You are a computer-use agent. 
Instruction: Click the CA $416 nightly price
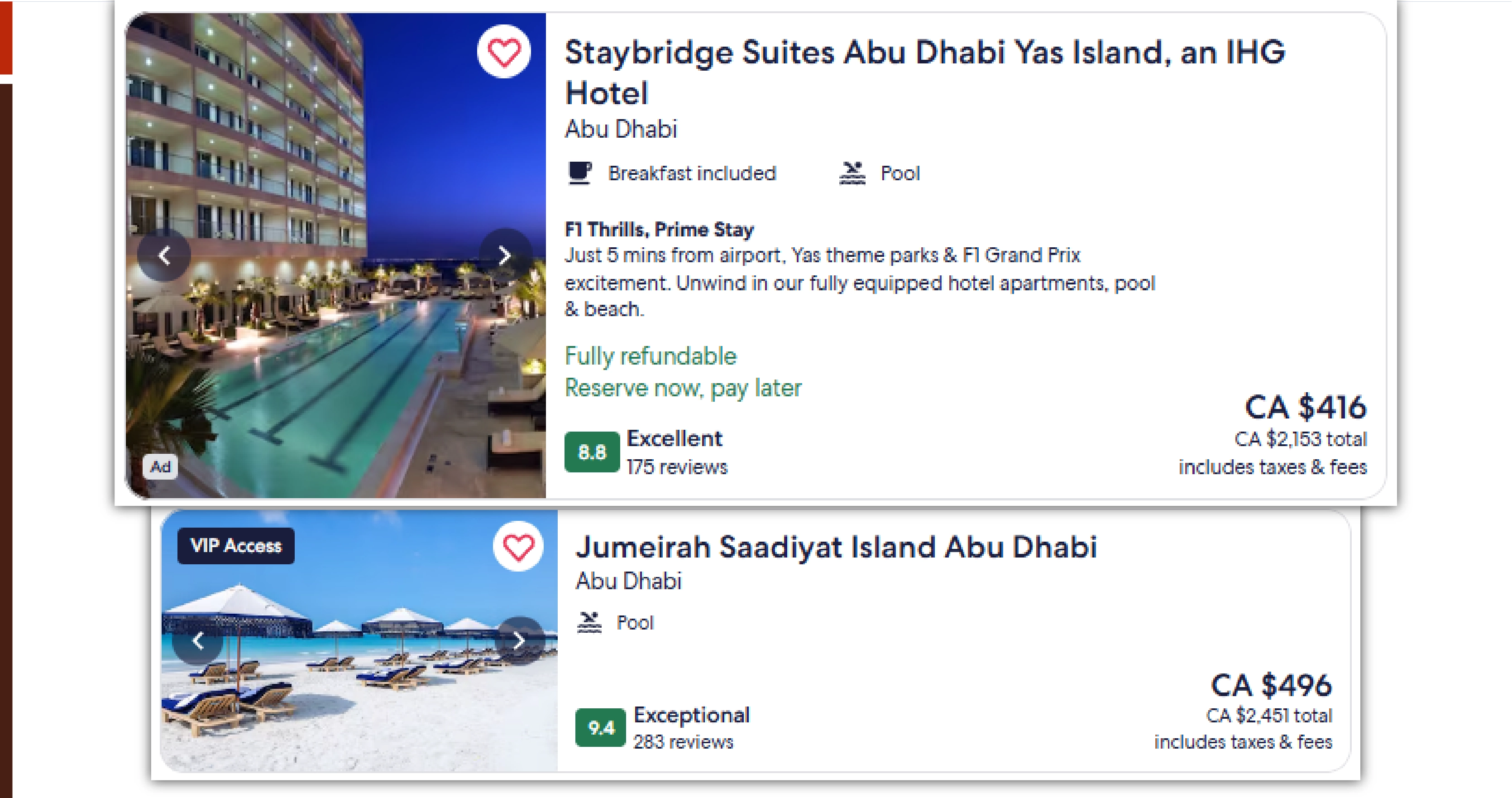point(1306,407)
